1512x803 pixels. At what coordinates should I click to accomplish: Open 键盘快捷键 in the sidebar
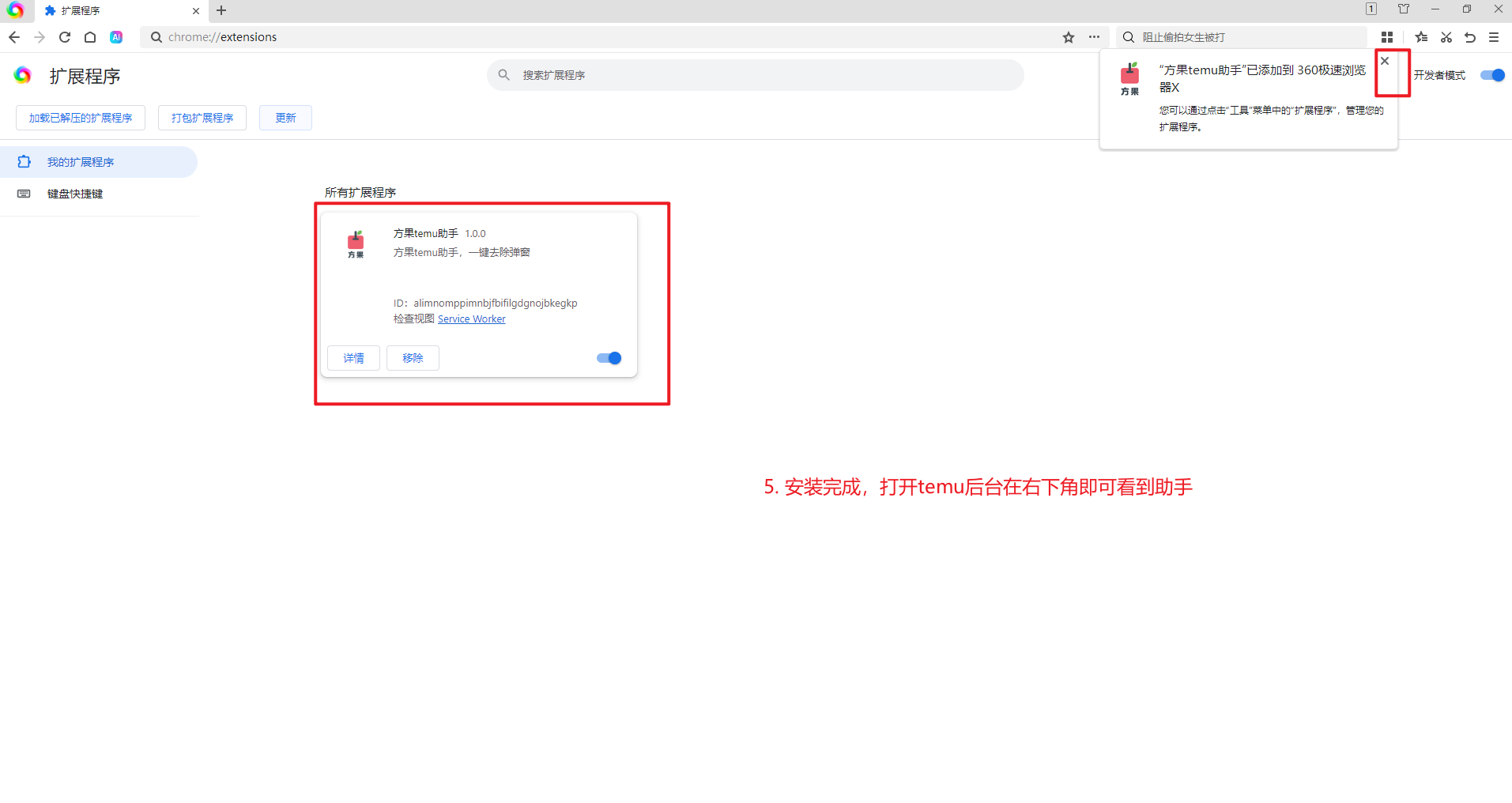[99, 194]
